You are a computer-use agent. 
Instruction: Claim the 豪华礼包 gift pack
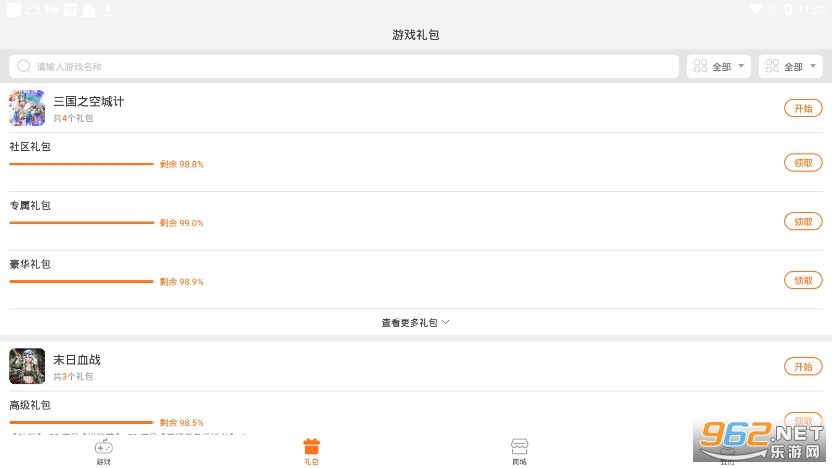(803, 280)
